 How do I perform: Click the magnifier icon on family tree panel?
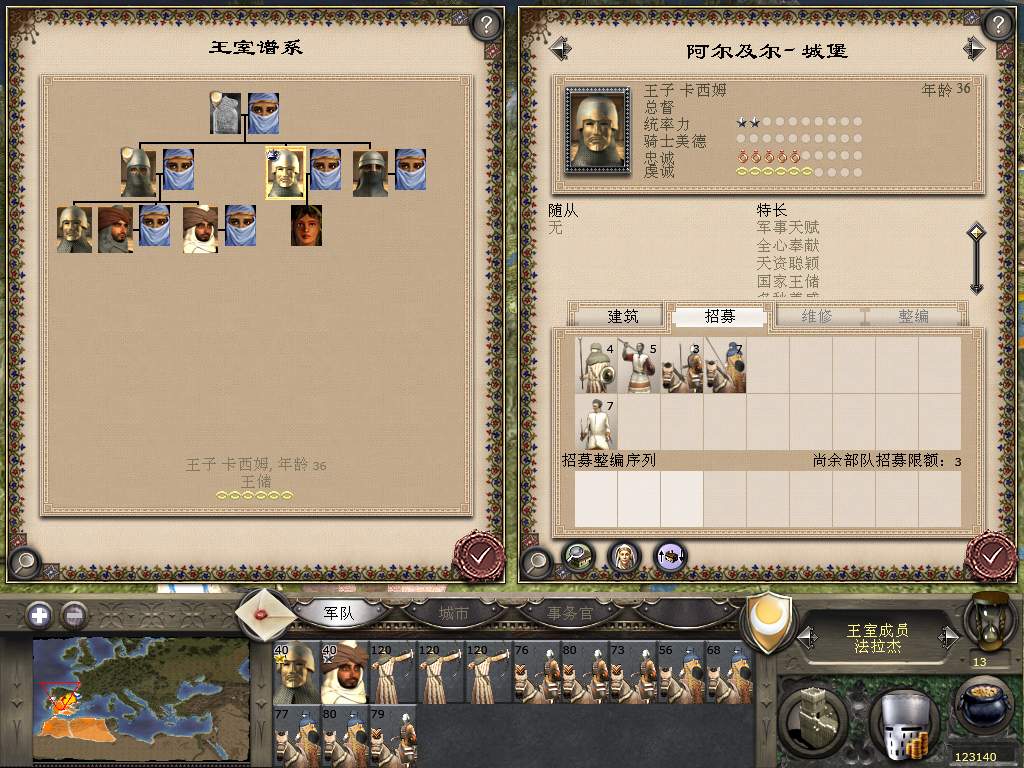25,561
